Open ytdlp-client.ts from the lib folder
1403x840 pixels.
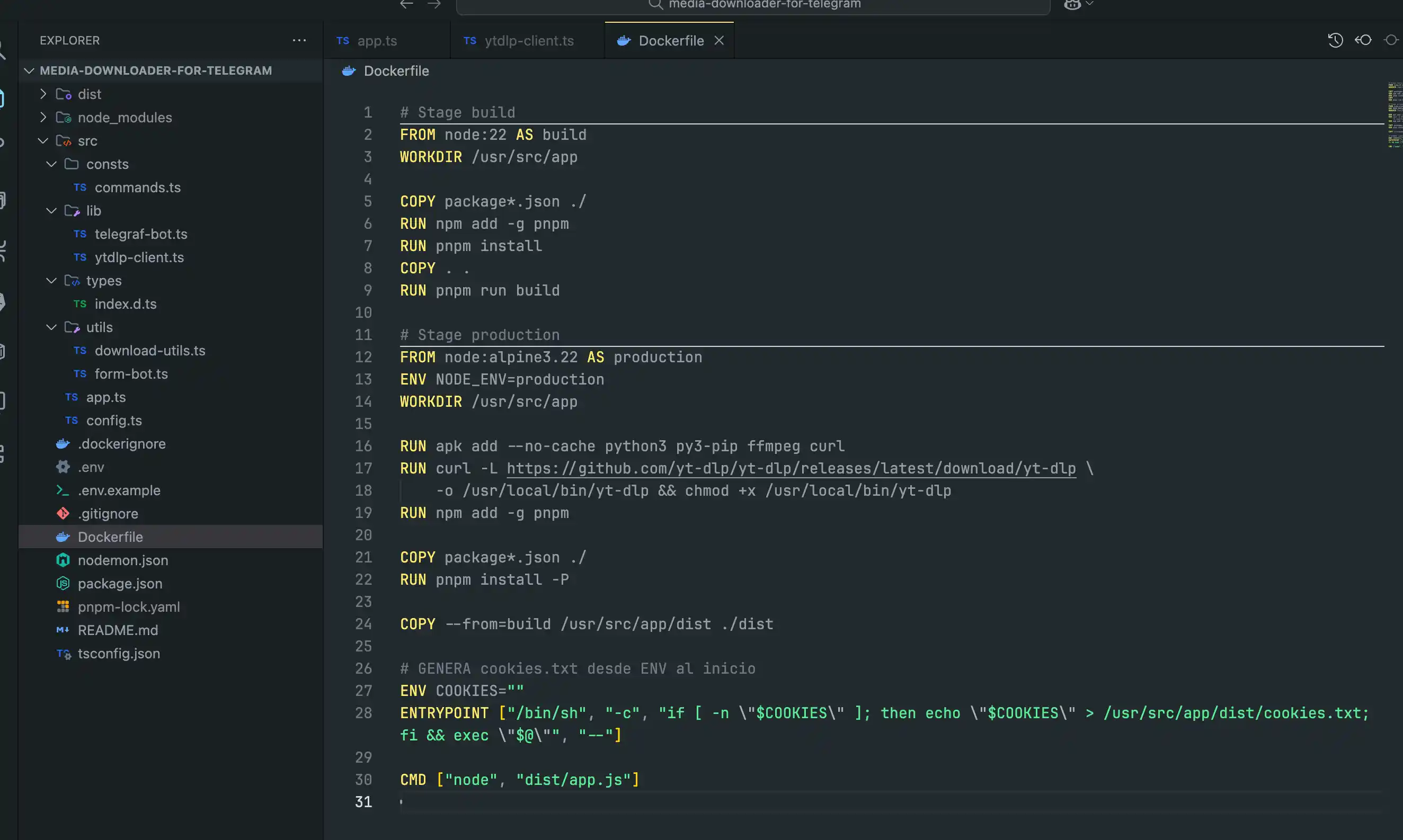[139, 257]
